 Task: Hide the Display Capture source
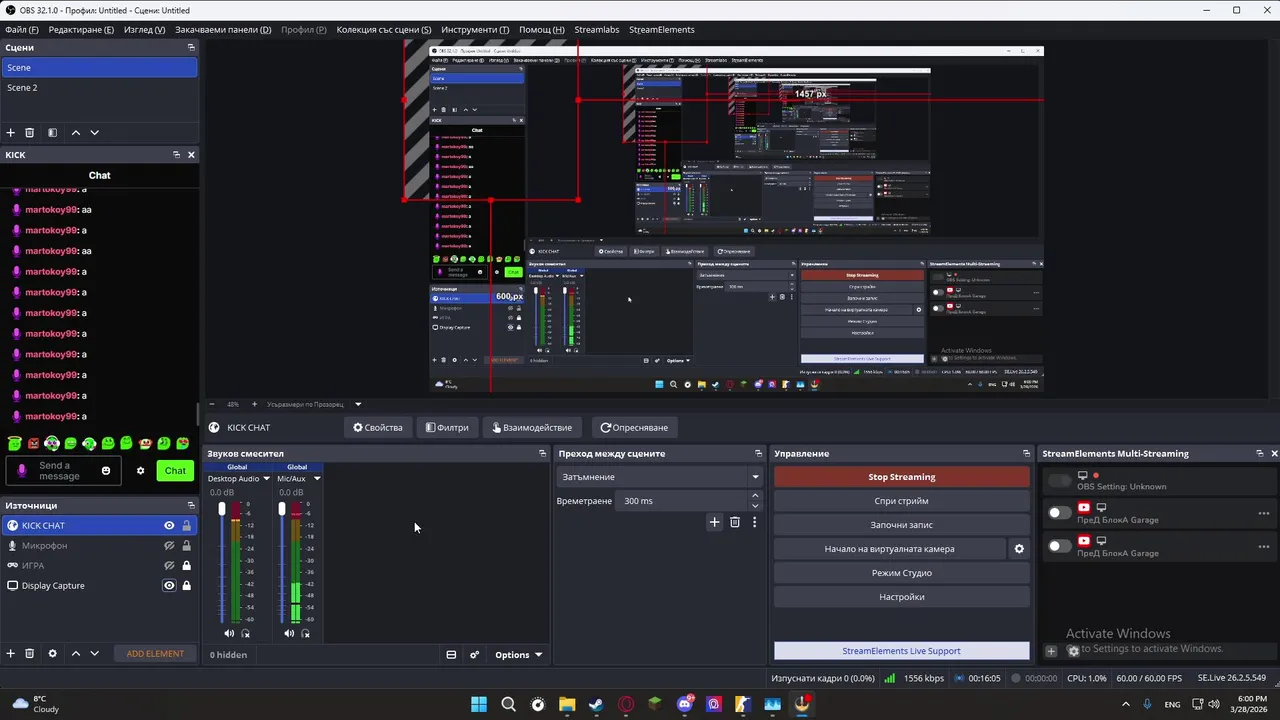(x=169, y=585)
